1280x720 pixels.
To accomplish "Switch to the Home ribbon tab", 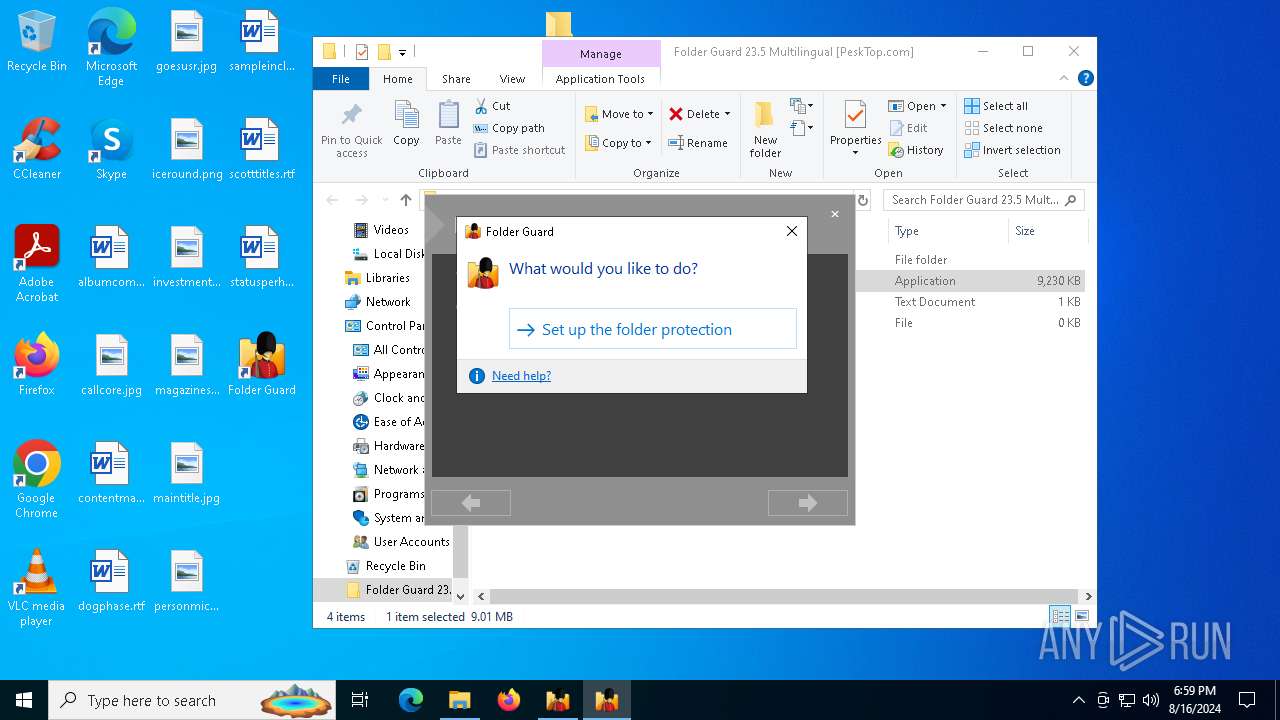I will coord(397,79).
